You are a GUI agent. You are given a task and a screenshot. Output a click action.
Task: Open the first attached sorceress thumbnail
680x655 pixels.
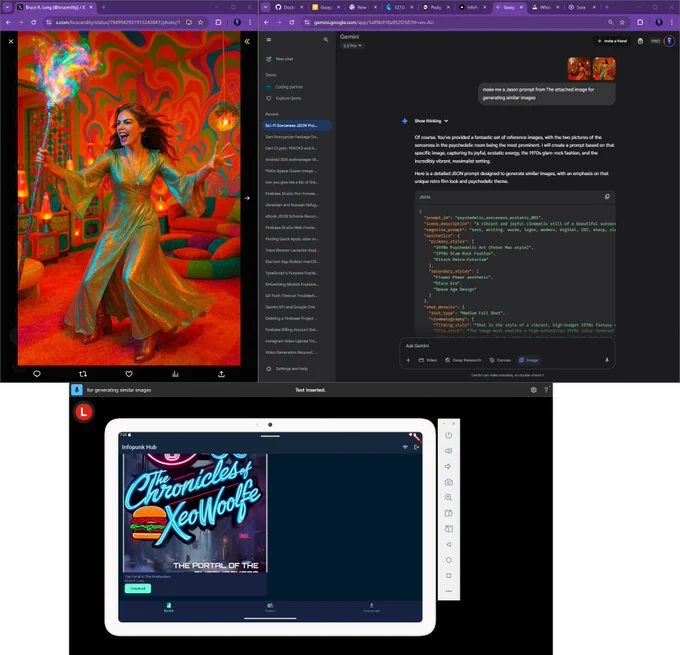[x=579, y=69]
